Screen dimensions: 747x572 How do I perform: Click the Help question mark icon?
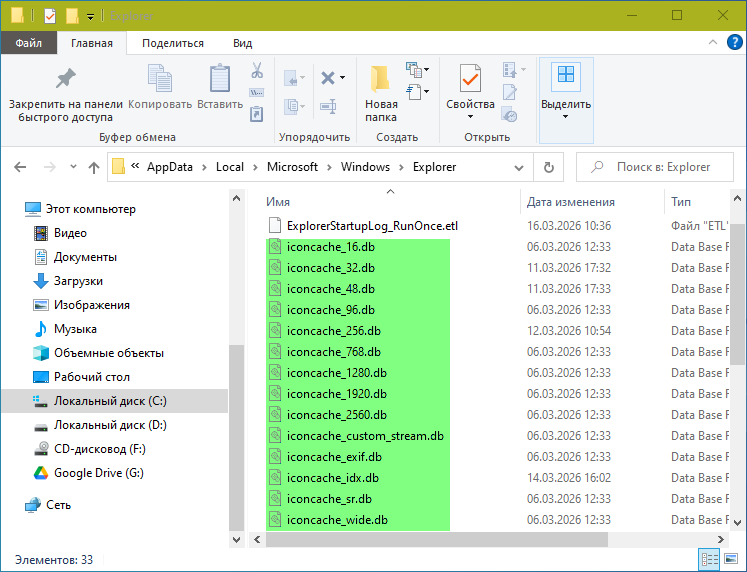pyautogui.click(x=735, y=43)
